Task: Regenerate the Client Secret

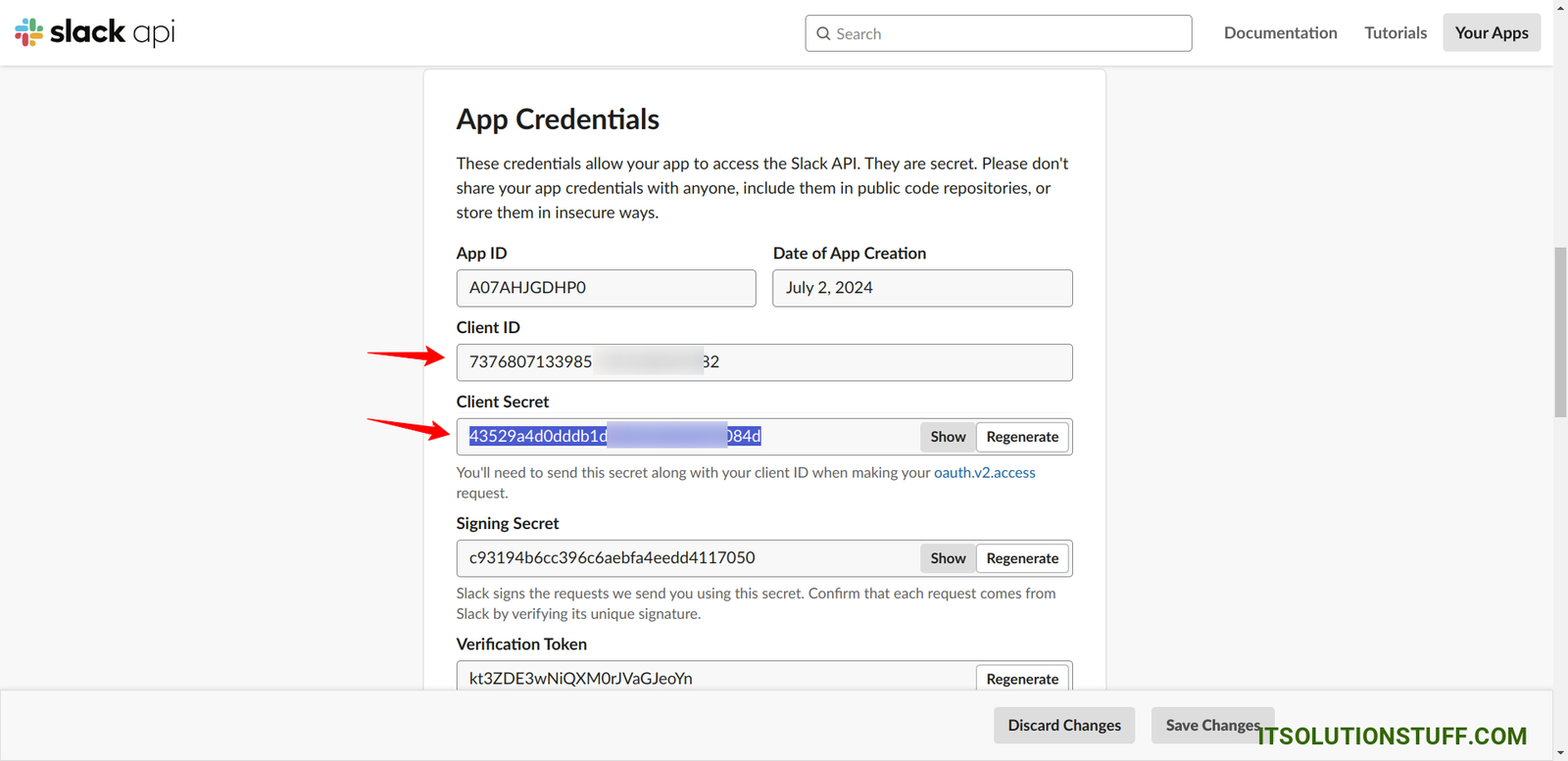Action: pos(1022,437)
